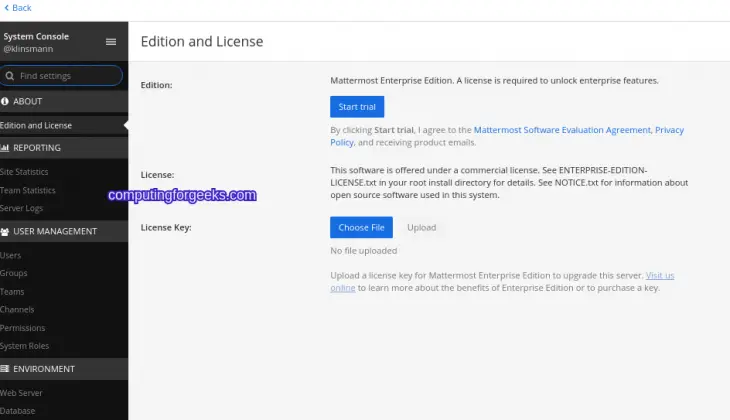Select Edition and License menu item
Viewport: 730px width, 420px height.
pyautogui.click(x=36, y=126)
